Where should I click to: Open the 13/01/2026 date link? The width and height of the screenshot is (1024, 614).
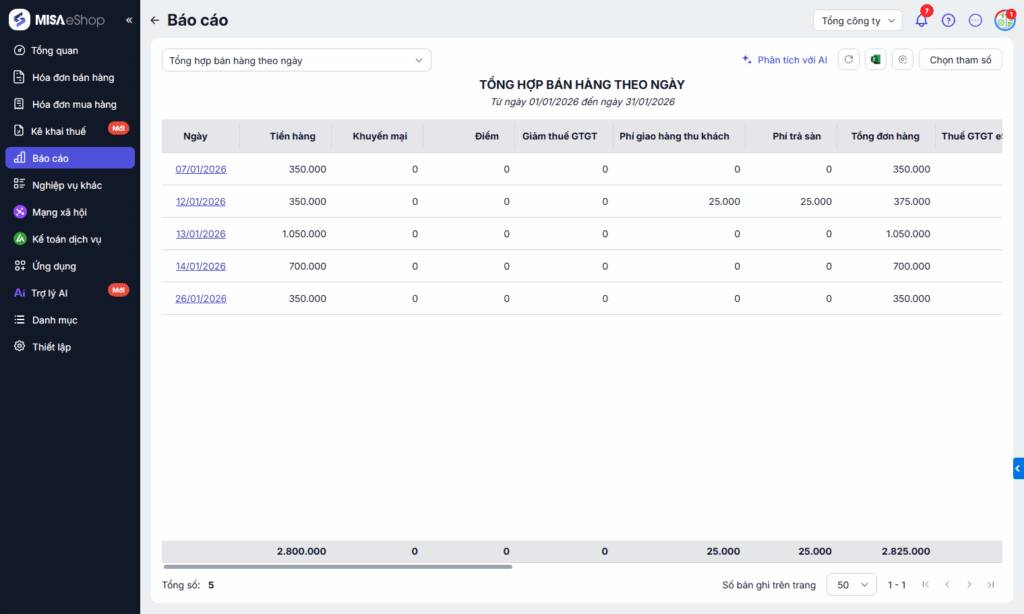[201, 234]
